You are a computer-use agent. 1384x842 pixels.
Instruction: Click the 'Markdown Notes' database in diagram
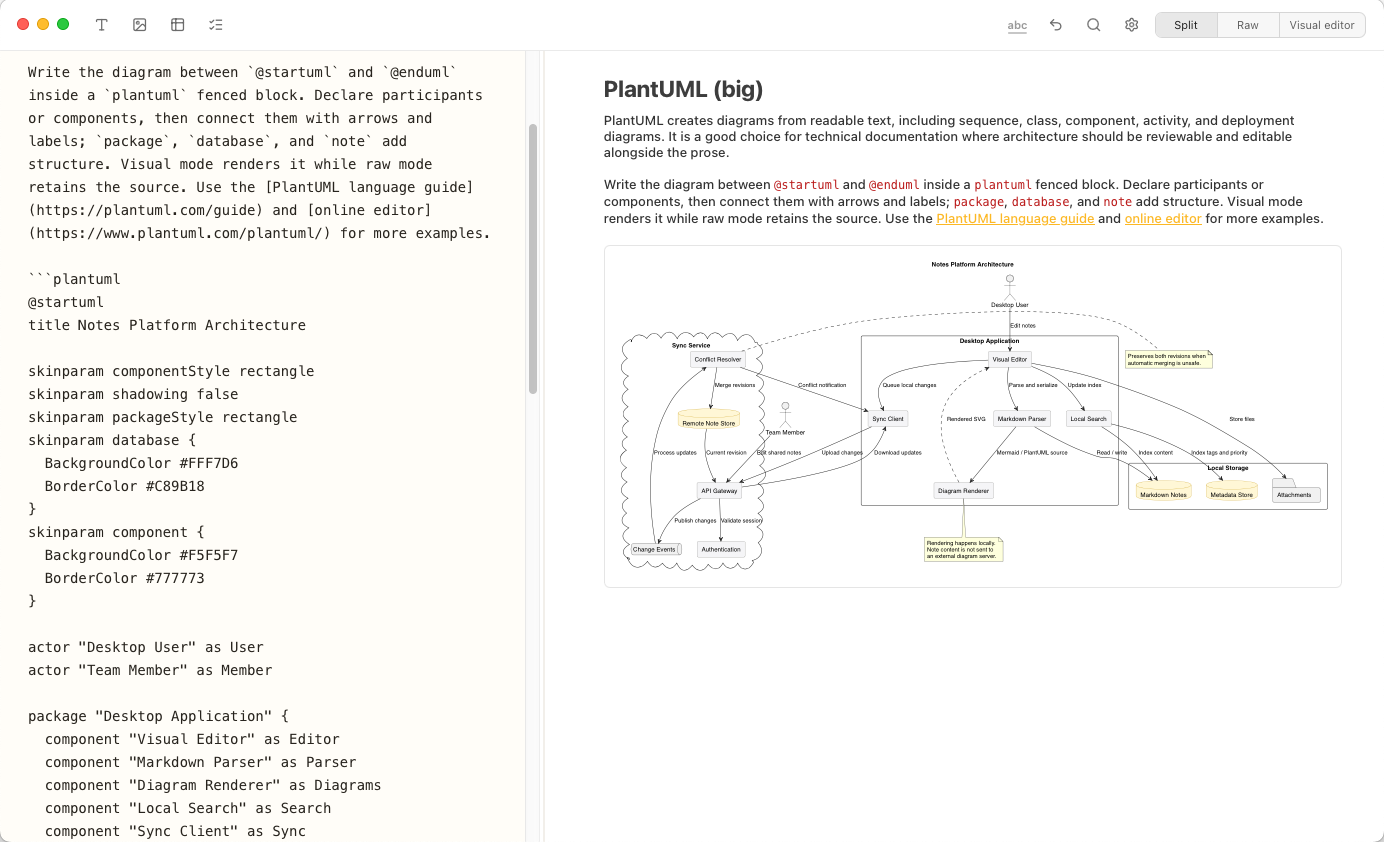[x=1163, y=491]
